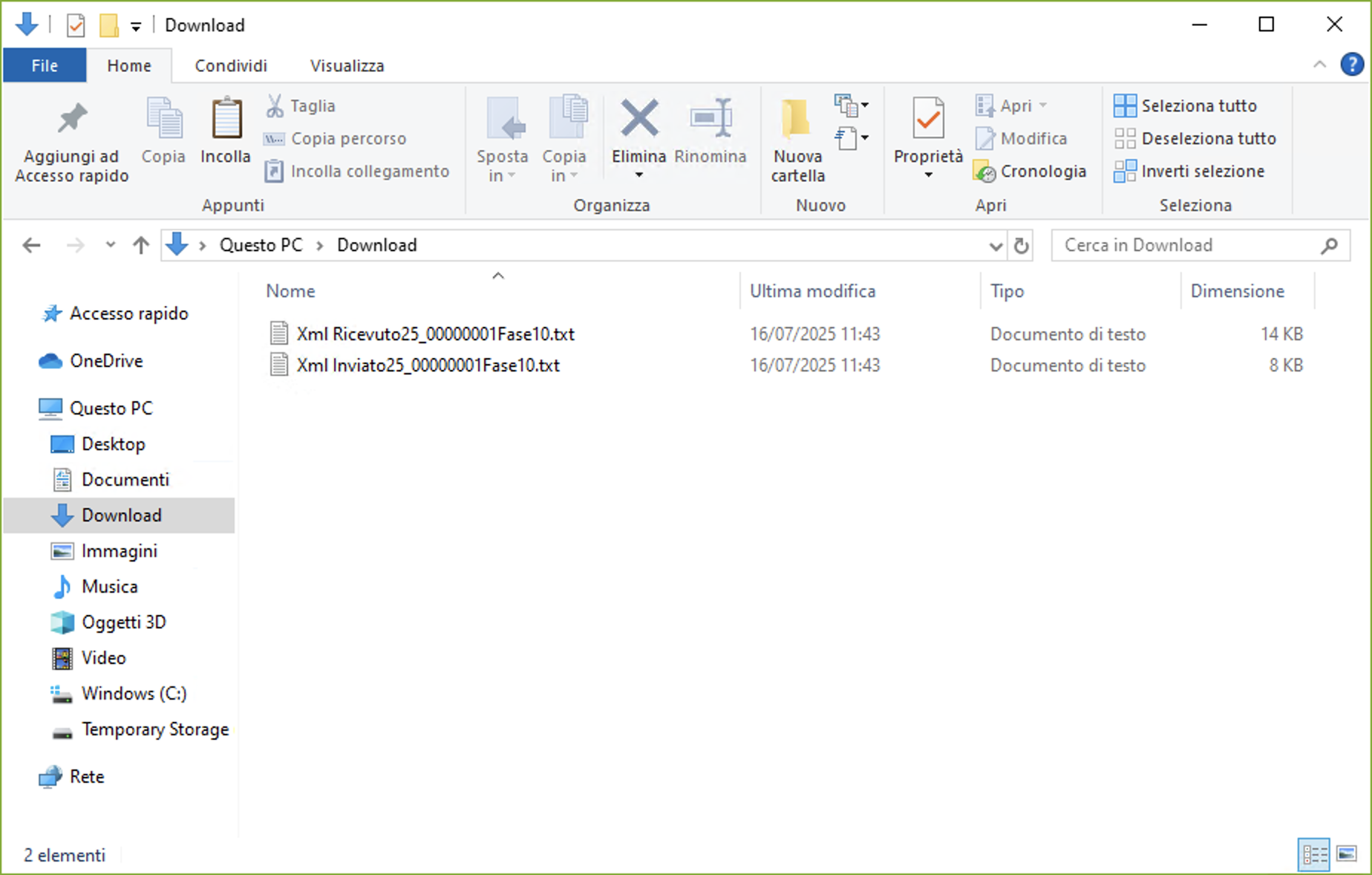Switch to the Visualizza tab
The width and height of the screenshot is (1372, 875).
pyautogui.click(x=347, y=65)
